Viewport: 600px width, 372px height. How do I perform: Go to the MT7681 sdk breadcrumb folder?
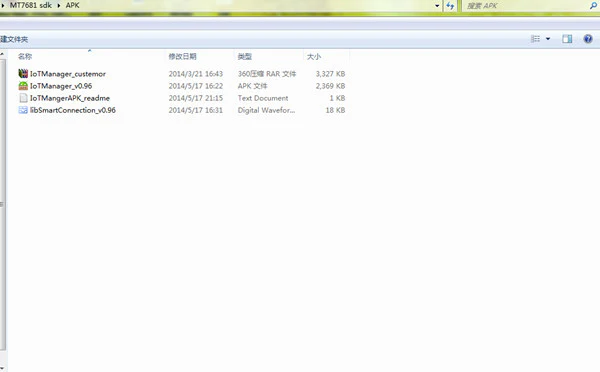pos(31,5)
